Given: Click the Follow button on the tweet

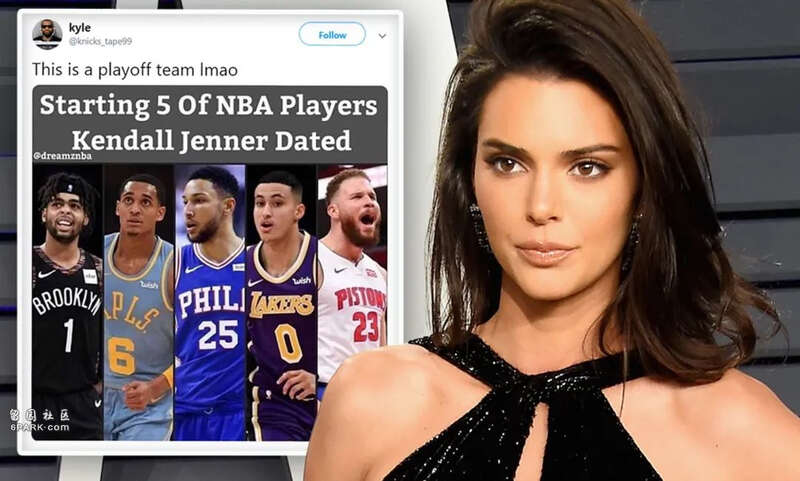Looking at the screenshot, I should pyautogui.click(x=332, y=35).
